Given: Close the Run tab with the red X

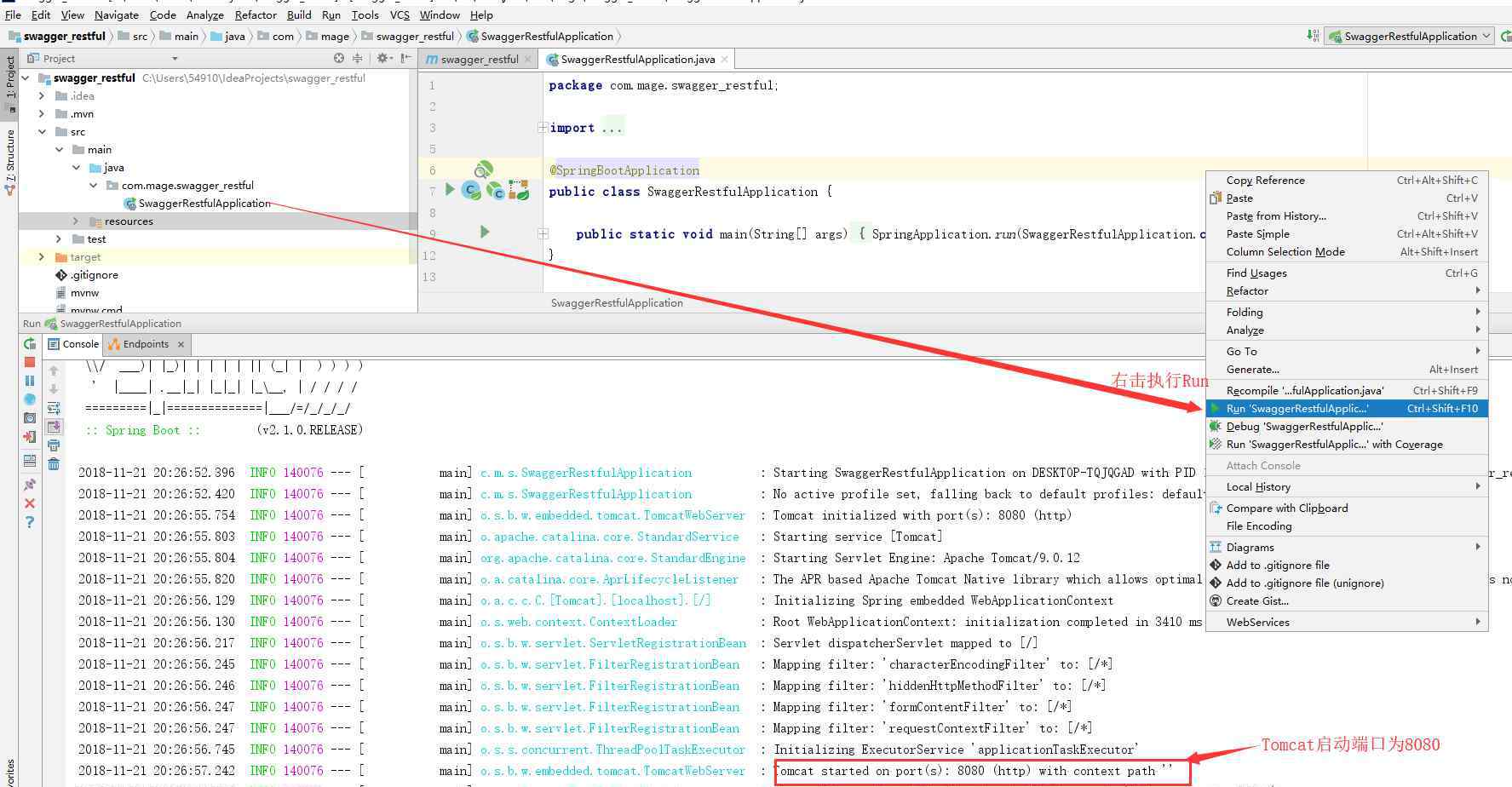Looking at the screenshot, I should [x=30, y=503].
